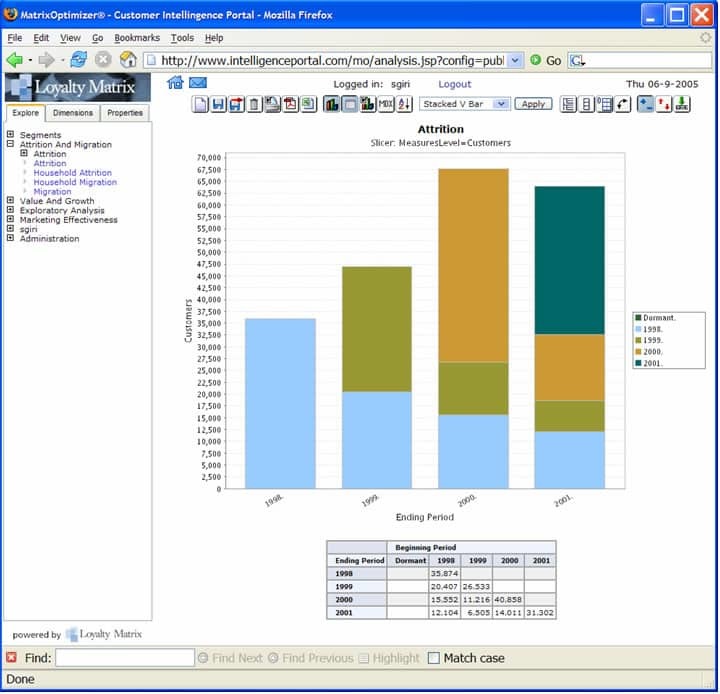Switch to the Properties tab

124,113
